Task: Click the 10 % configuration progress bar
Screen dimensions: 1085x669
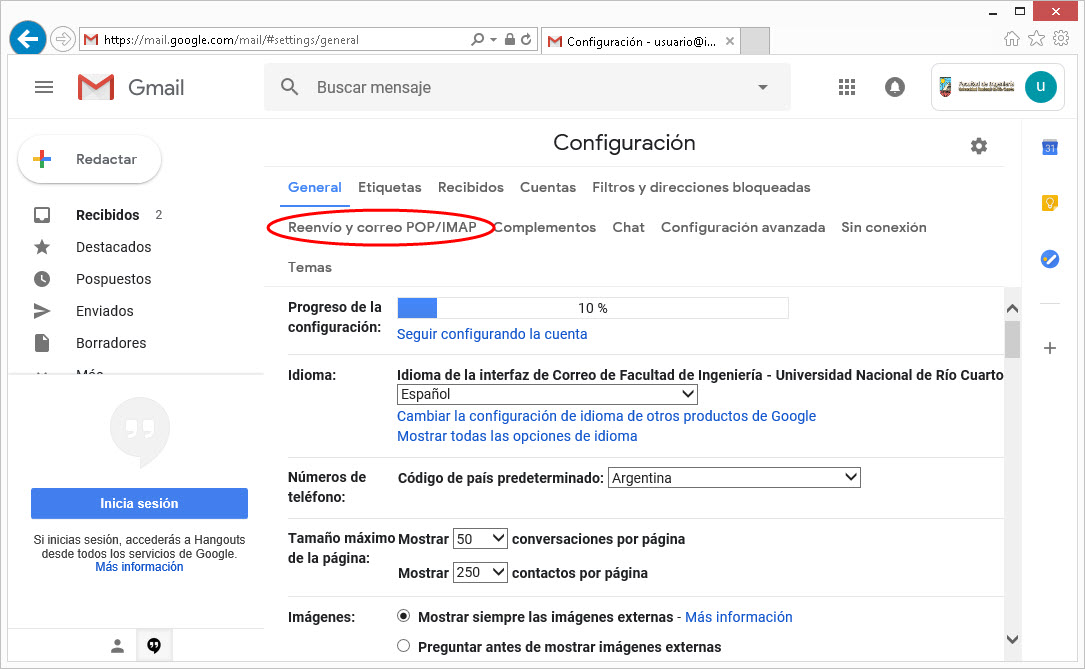Action: 593,308
